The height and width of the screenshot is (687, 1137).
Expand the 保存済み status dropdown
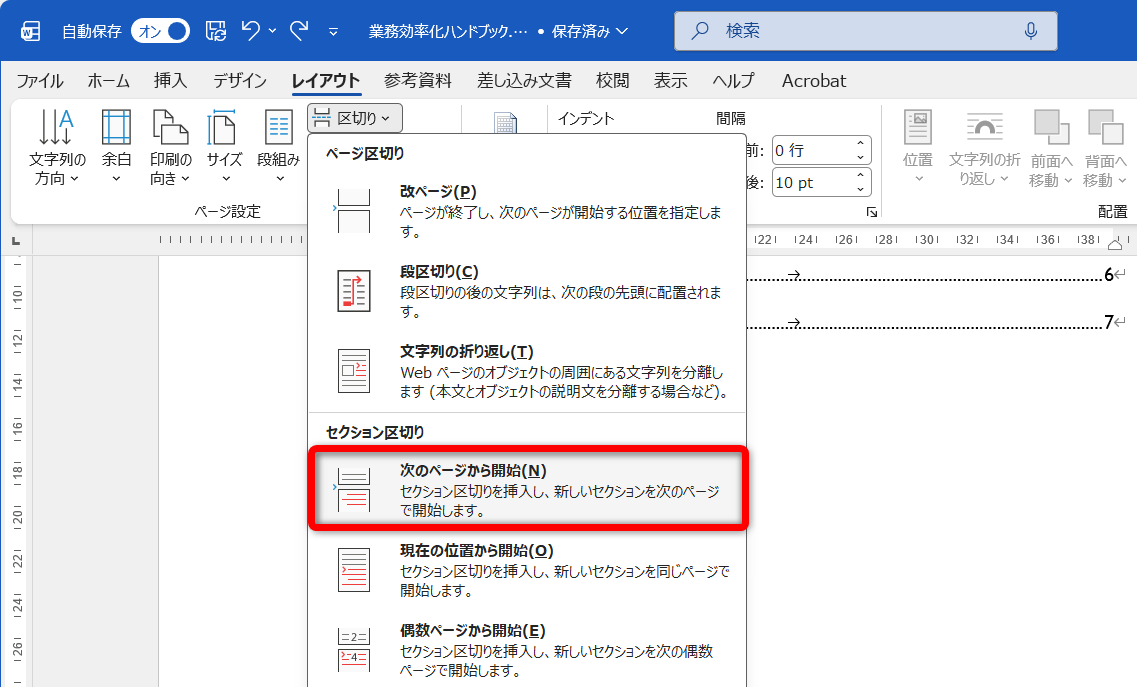pos(621,31)
